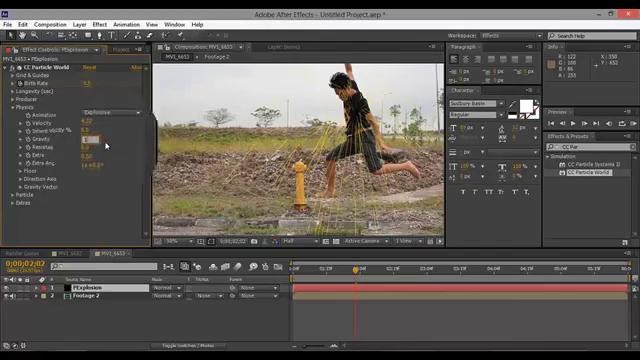Open the Animation menu
The height and width of the screenshot is (360, 640).
coord(127,24)
